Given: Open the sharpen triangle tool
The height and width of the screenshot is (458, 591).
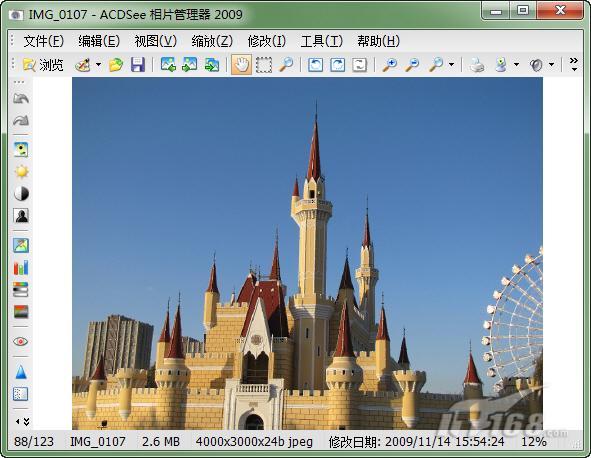Looking at the screenshot, I should click(x=21, y=372).
